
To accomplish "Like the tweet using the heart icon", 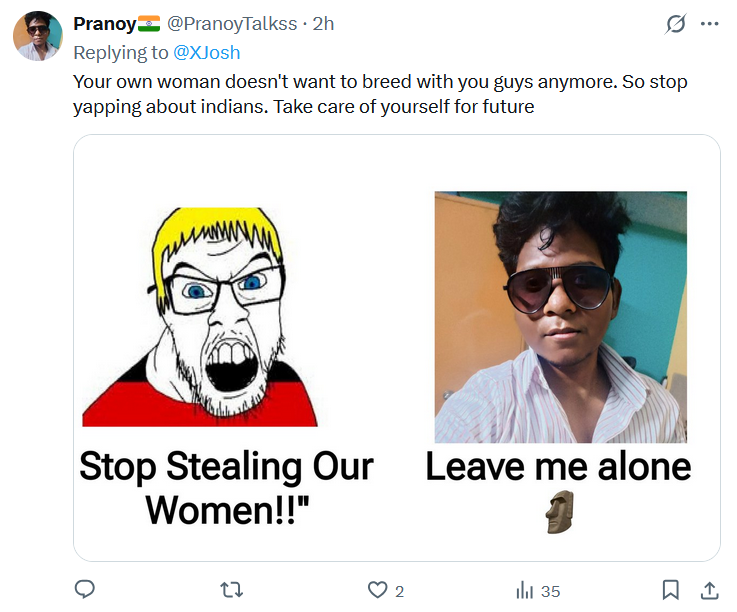I will pos(378,590).
